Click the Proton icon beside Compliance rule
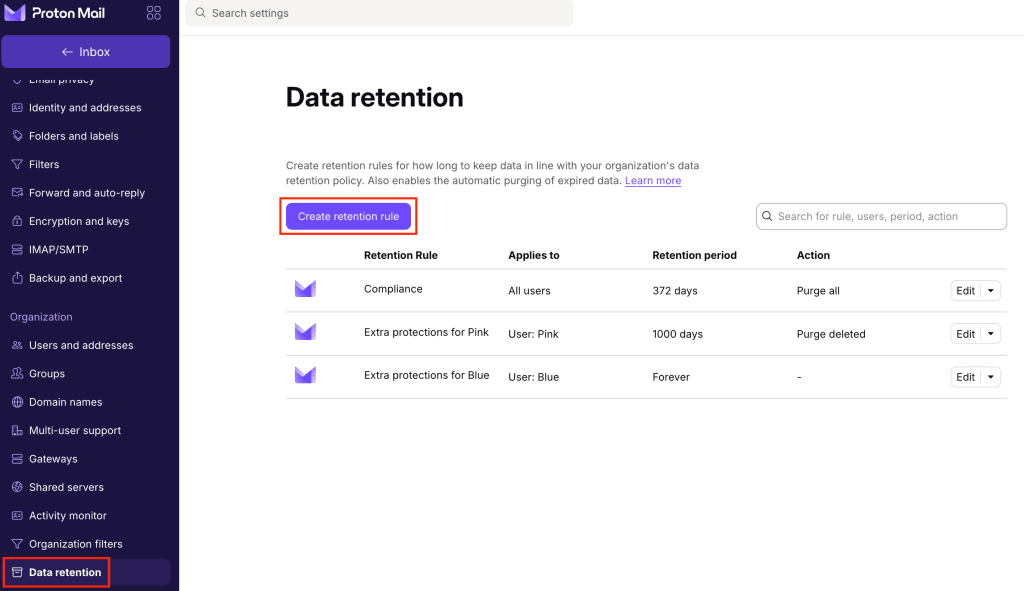Viewport: 1024px width, 591px height. pyautogui.click(x=305, y=289)
